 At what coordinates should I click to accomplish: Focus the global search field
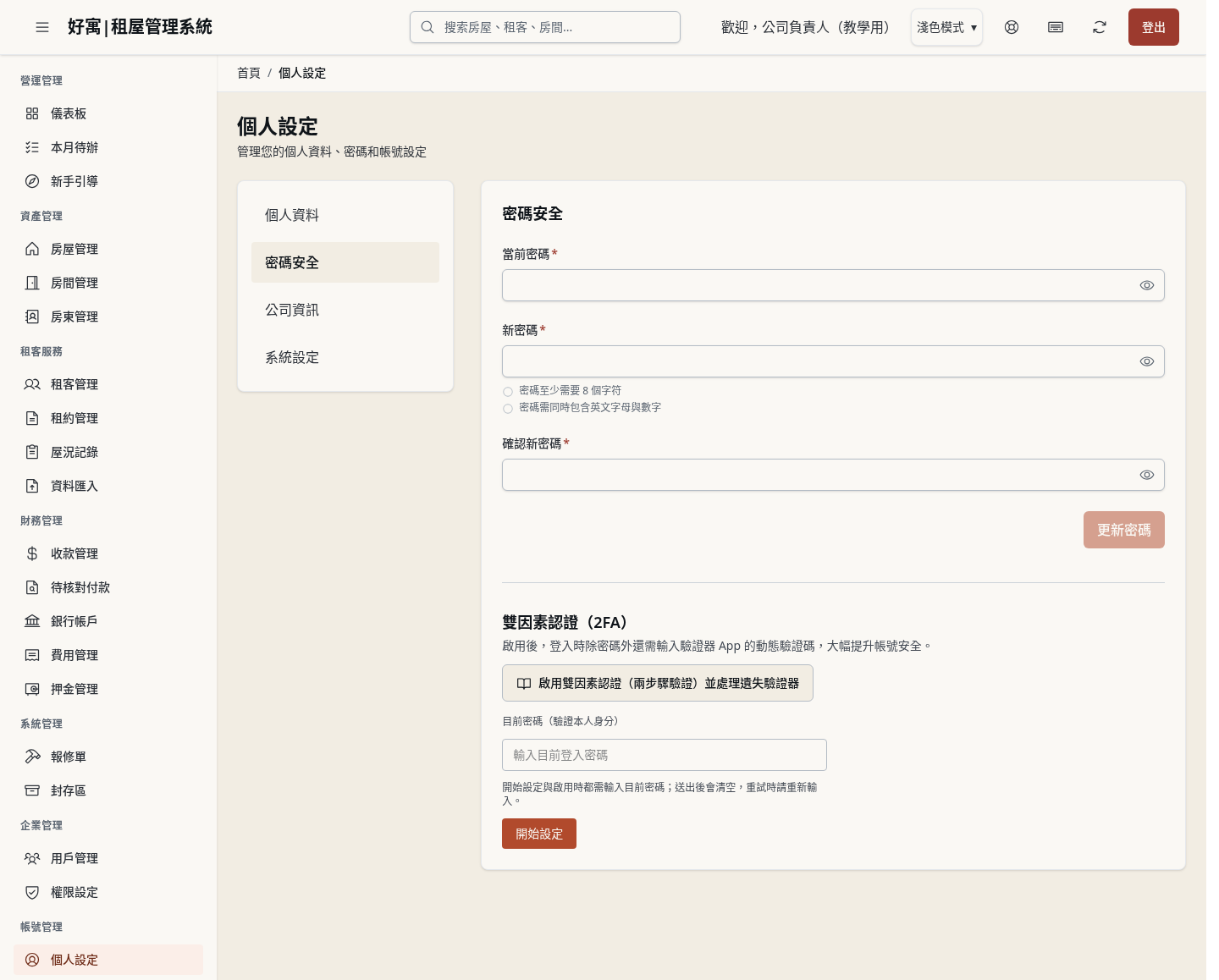[545, 27]
